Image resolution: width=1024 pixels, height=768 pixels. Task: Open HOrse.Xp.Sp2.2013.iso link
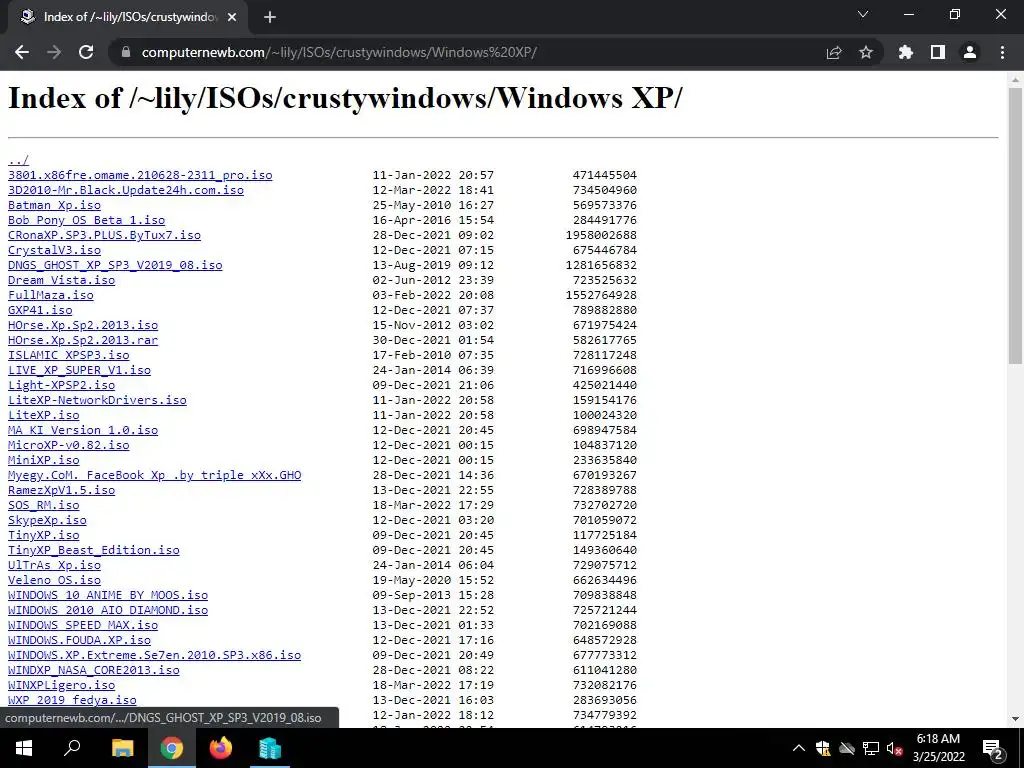(x=83, y=325)
